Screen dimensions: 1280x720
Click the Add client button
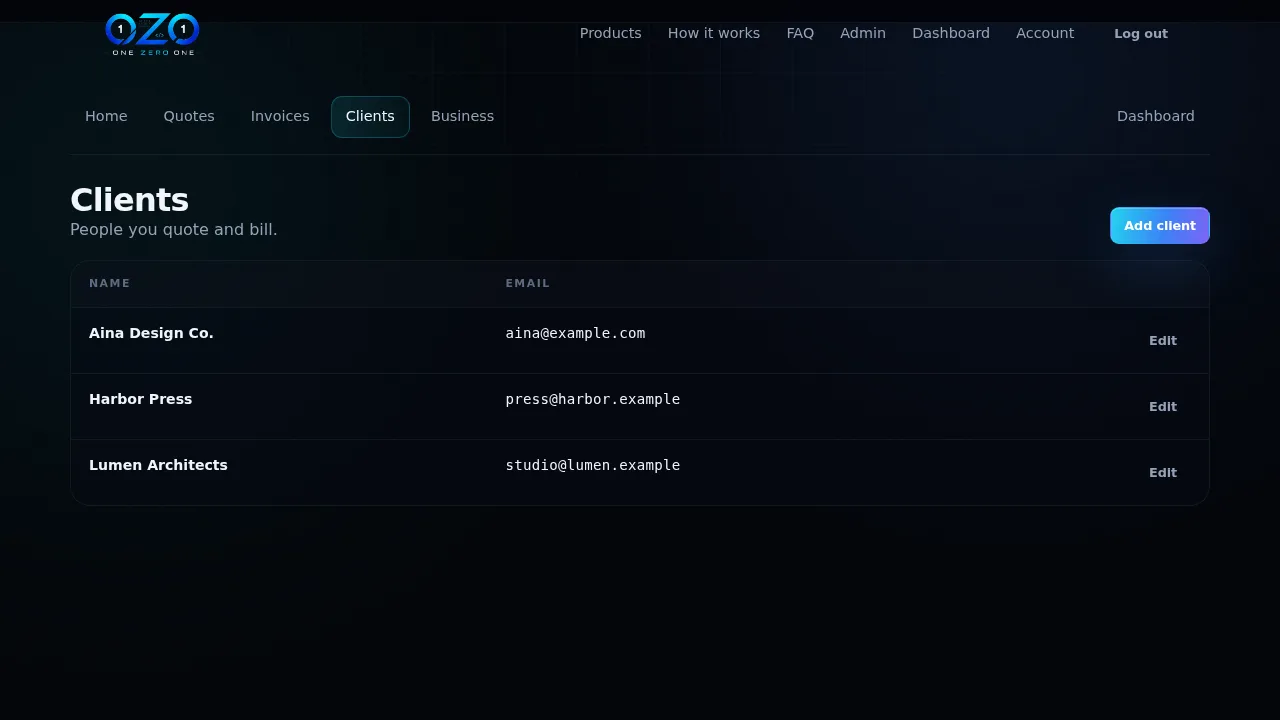(1160, 226)
